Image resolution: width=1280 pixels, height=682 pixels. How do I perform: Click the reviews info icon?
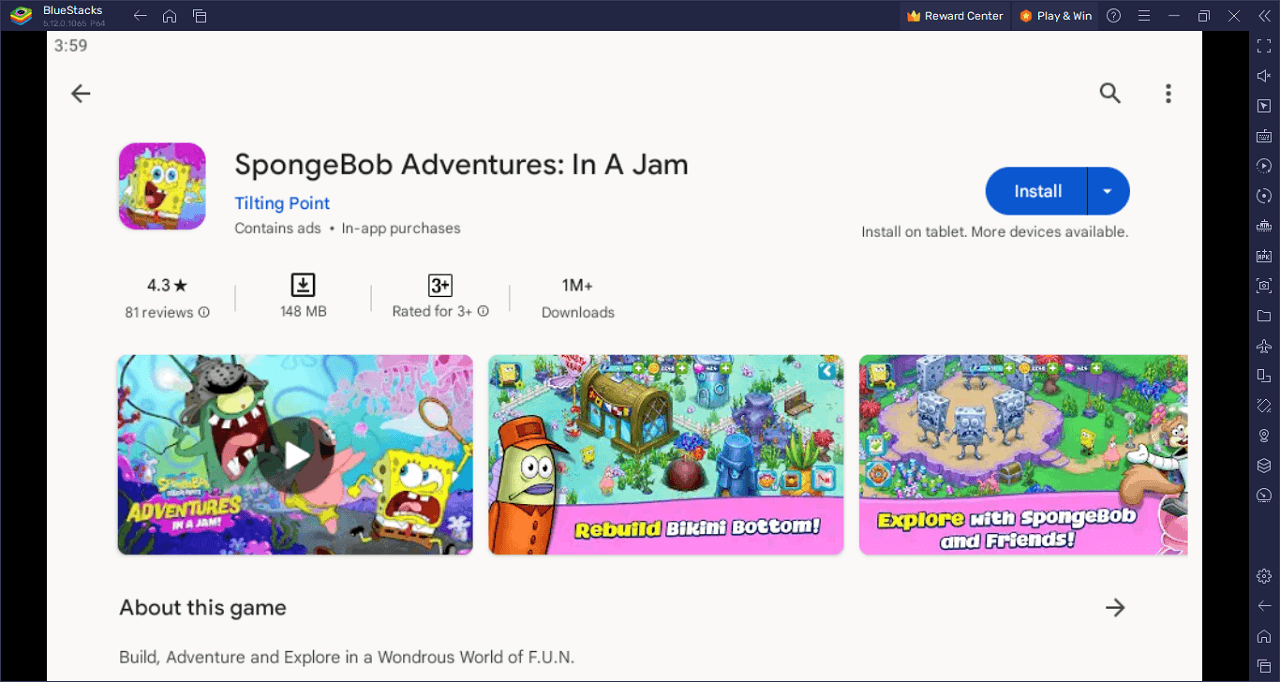204,312
